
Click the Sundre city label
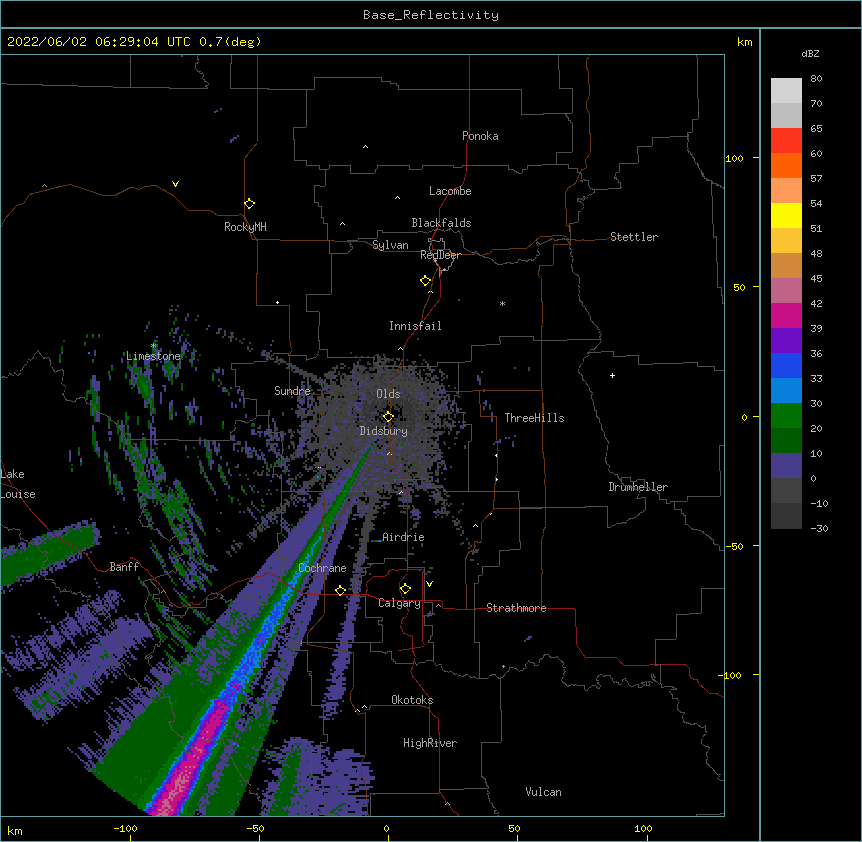292,391
